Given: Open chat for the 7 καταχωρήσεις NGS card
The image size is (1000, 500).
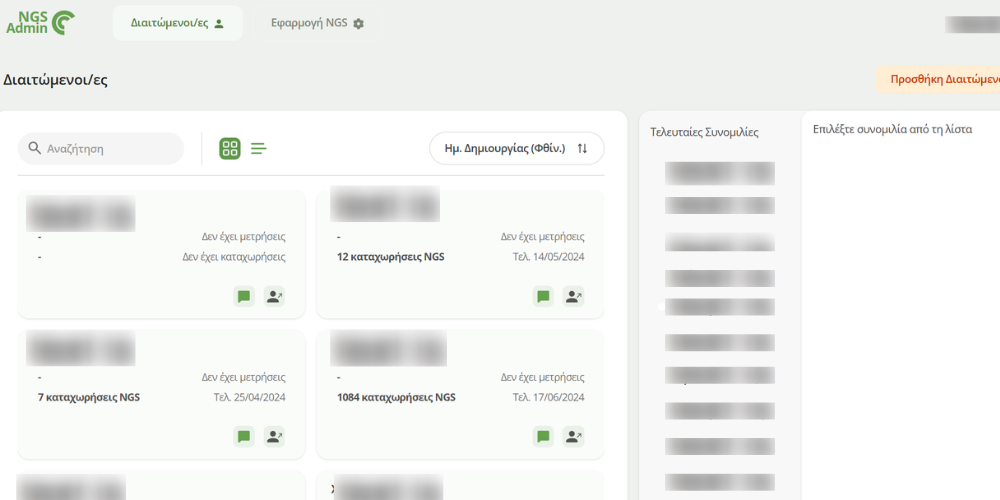Looking at the screenshot, I should point(244,436).
